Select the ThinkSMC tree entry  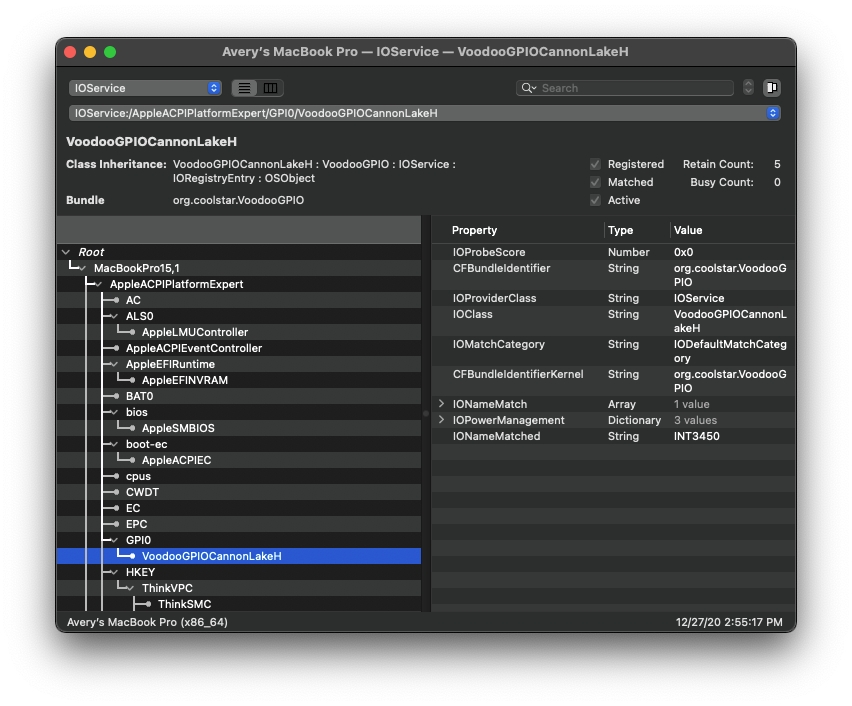[184, 604]
